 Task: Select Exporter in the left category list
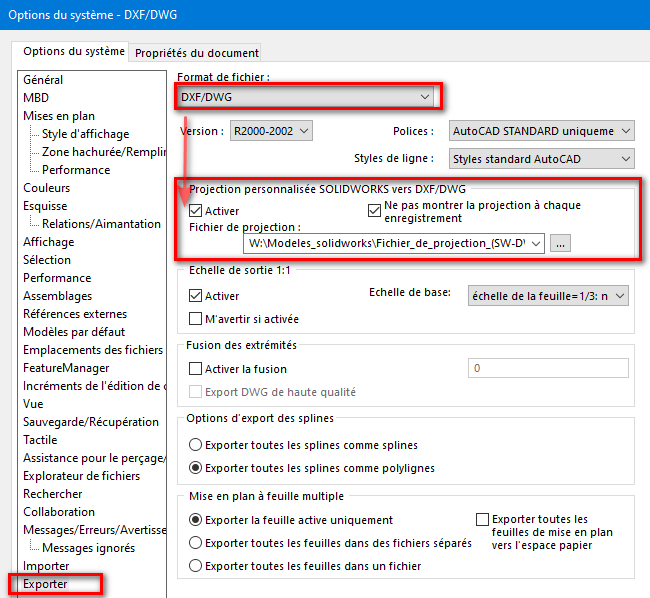click(x=46, y=584)
